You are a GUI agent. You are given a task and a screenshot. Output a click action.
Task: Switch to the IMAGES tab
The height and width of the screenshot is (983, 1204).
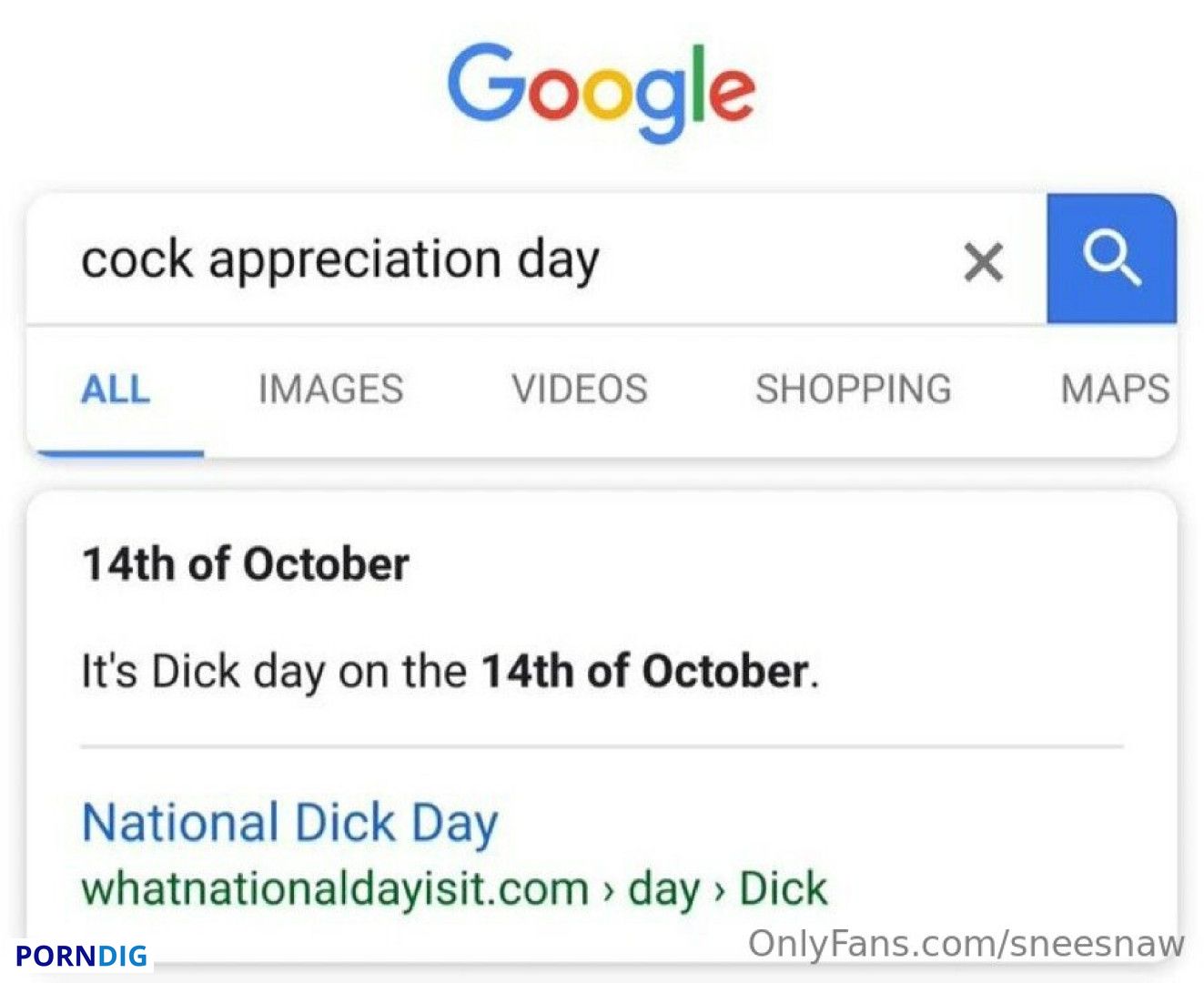(x=330, y=390)
